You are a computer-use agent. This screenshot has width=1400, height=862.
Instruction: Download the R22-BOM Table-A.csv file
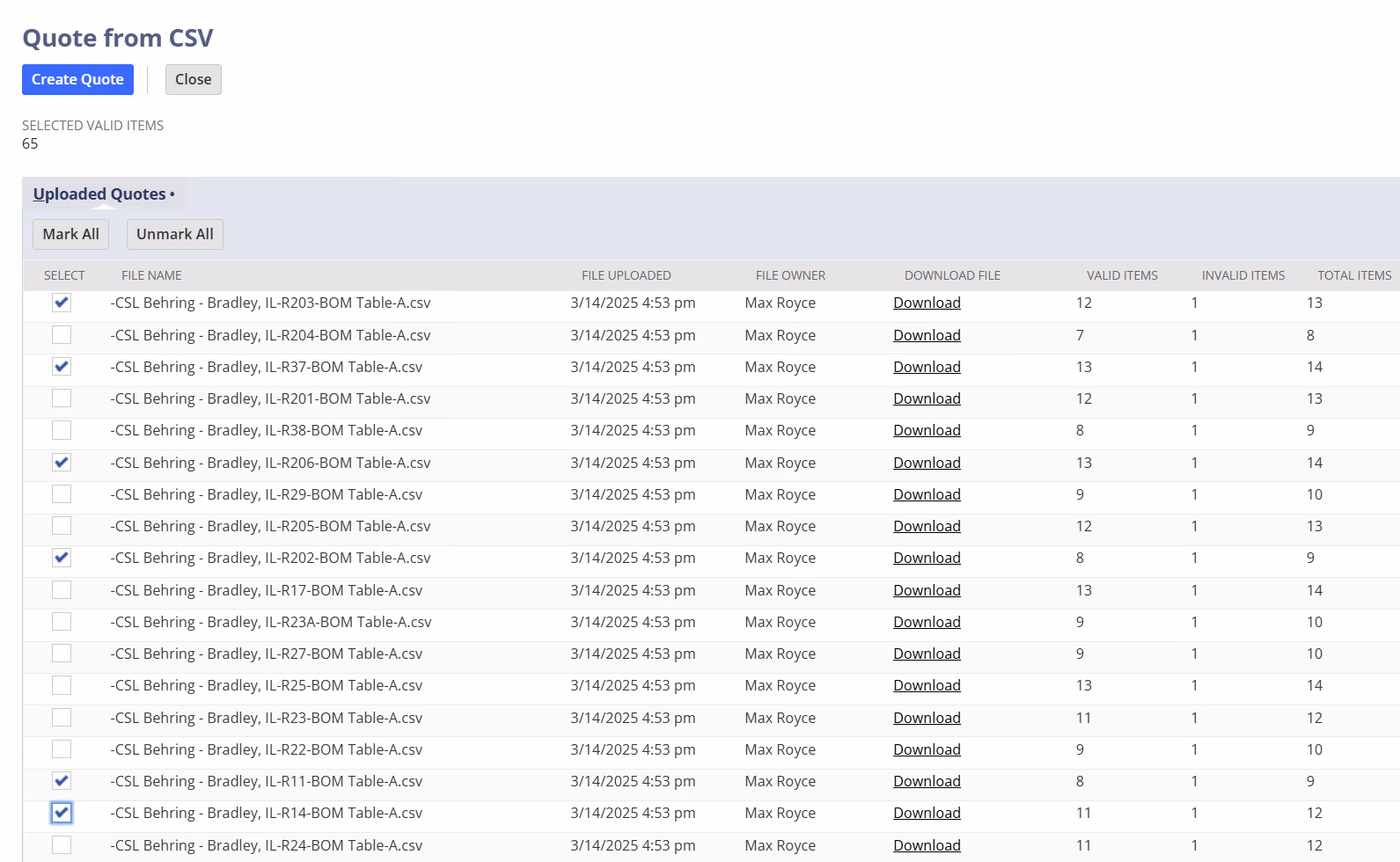pos(927,749)
